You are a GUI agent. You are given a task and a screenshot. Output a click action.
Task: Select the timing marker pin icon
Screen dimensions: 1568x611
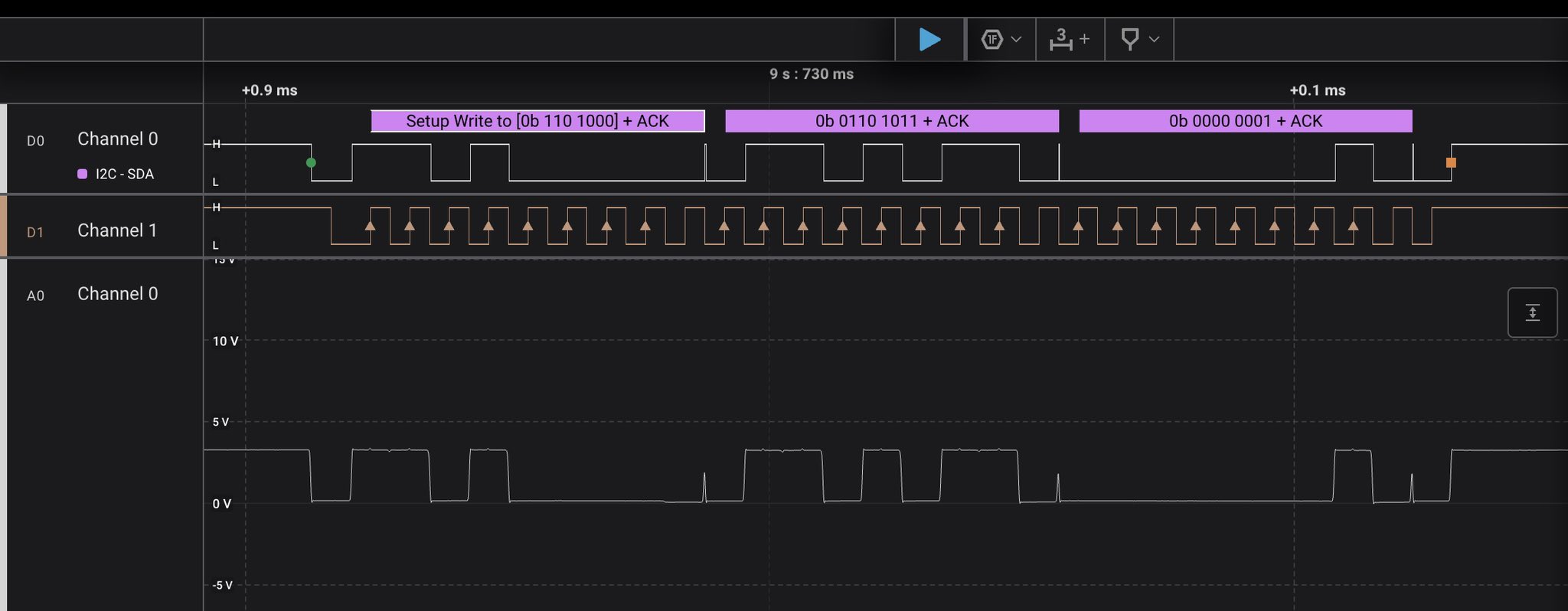click(x=1130, y=39)
